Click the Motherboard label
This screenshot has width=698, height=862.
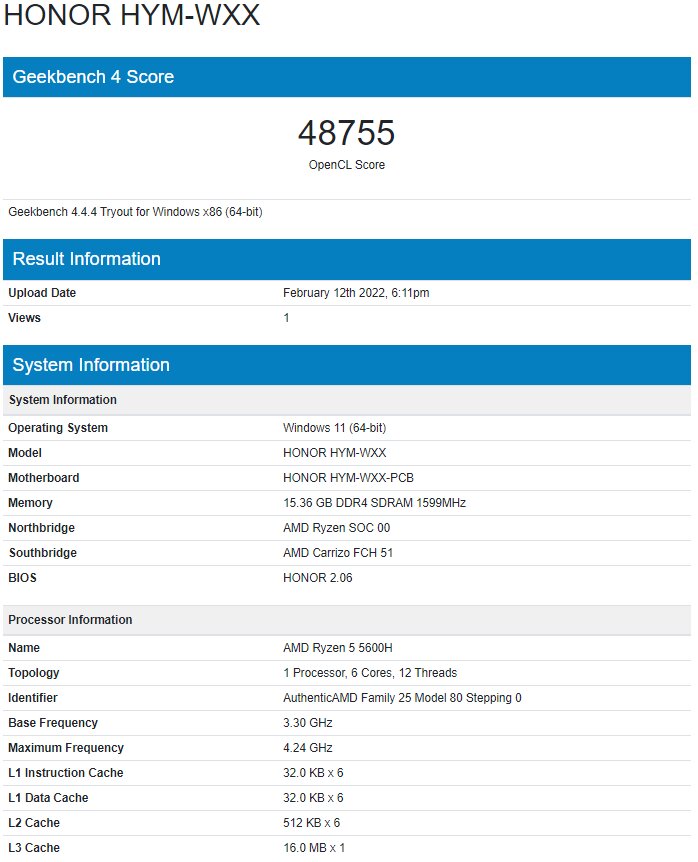pyautogui.click(x=43, y=478)
